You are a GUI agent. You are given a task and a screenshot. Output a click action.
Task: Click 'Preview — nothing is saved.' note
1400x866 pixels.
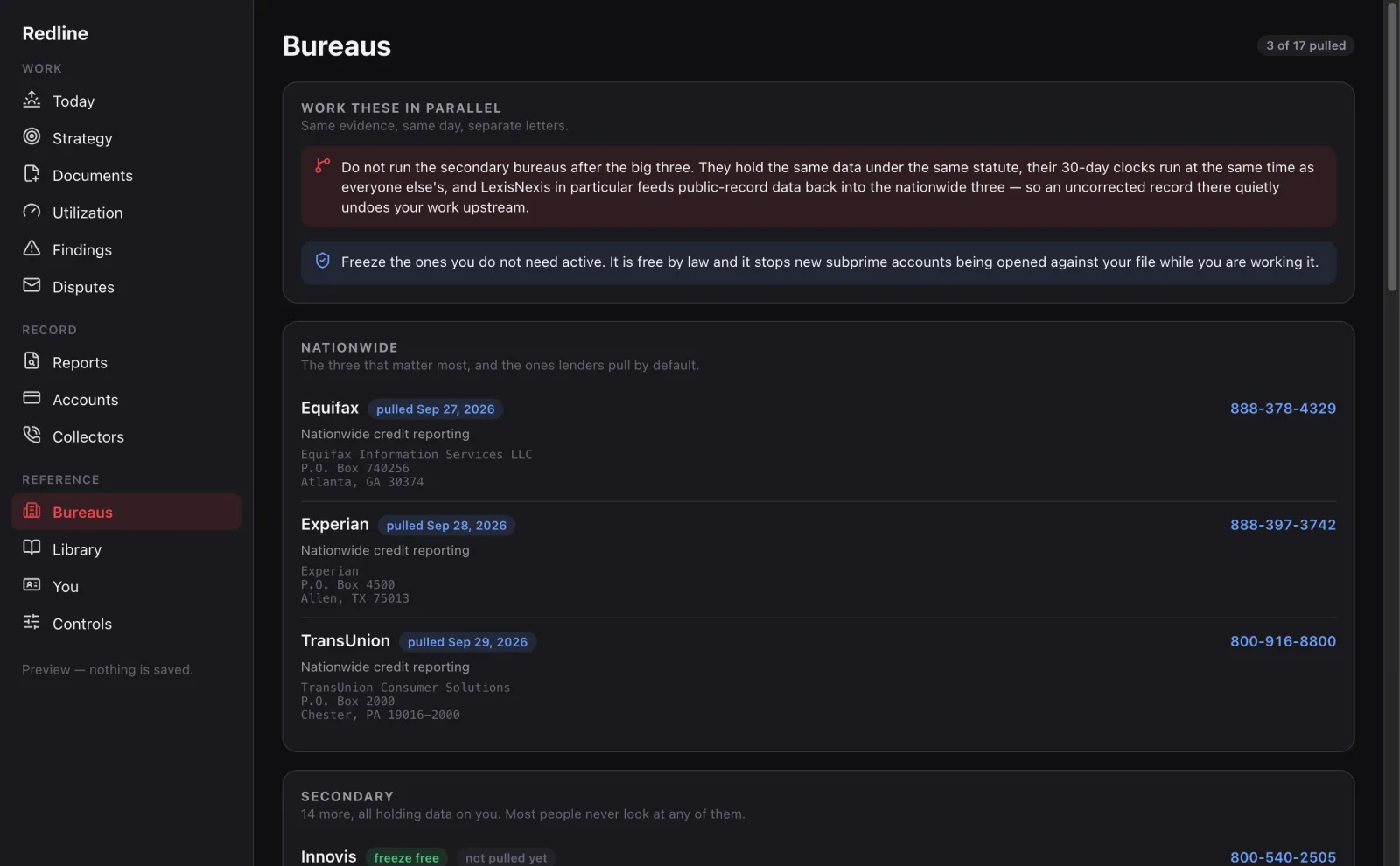(108, 669)
